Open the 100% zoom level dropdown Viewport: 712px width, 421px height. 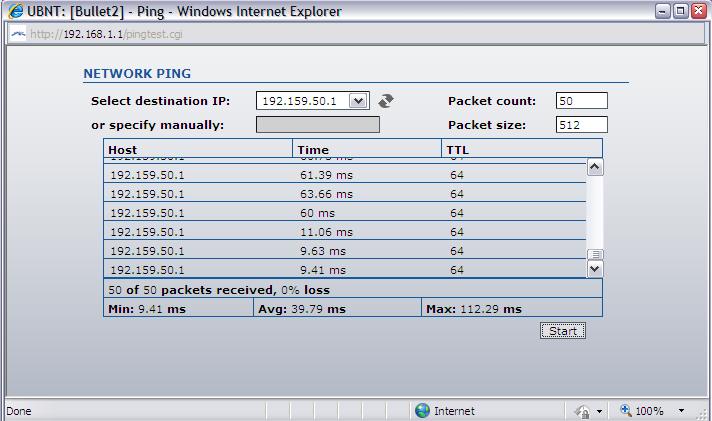pos(681,411)
